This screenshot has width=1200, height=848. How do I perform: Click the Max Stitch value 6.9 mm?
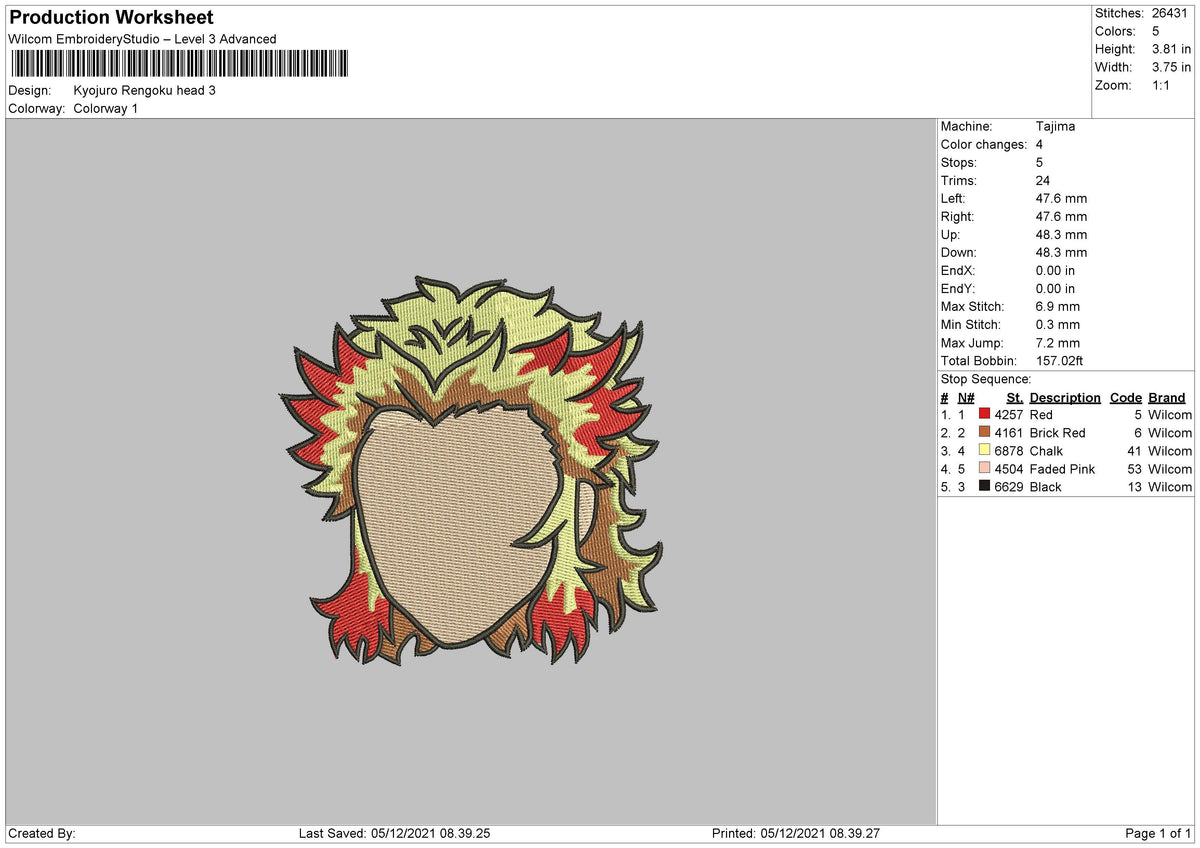pos(1059,306)
